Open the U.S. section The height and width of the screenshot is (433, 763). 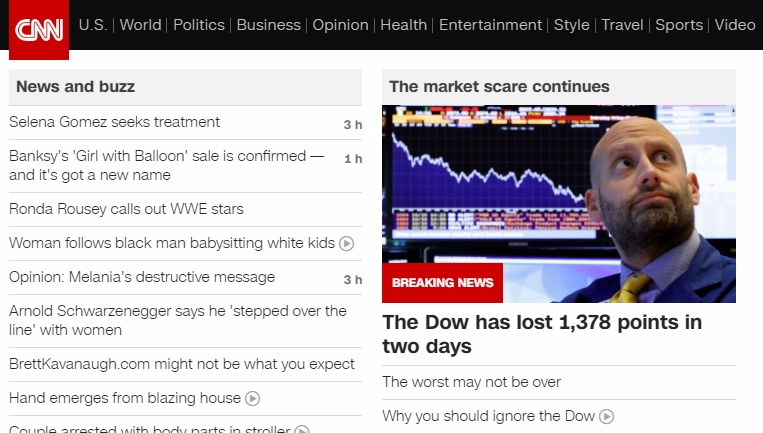point(93,25)
